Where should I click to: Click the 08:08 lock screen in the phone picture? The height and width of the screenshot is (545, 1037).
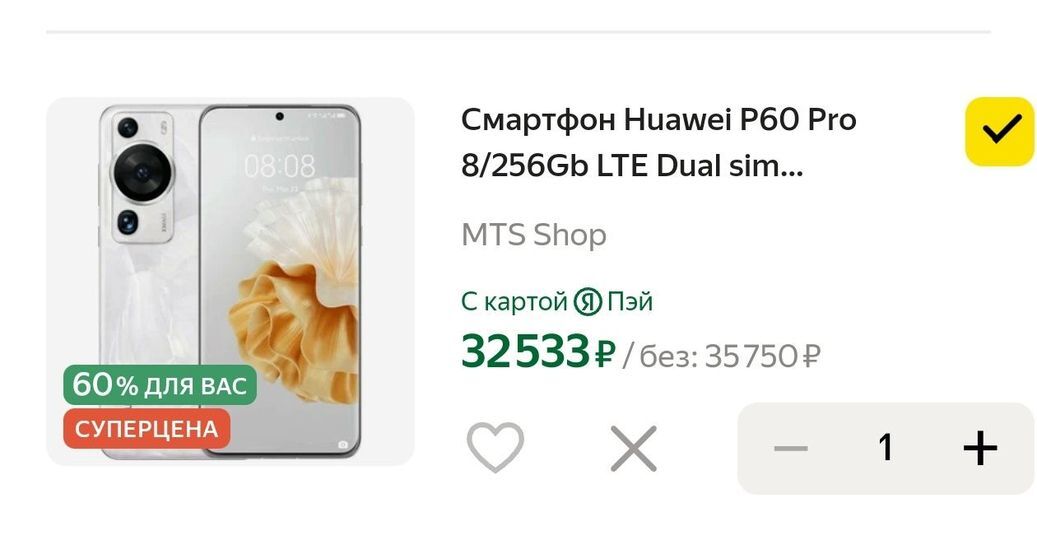pyautogui.click(x=280, y=166)
